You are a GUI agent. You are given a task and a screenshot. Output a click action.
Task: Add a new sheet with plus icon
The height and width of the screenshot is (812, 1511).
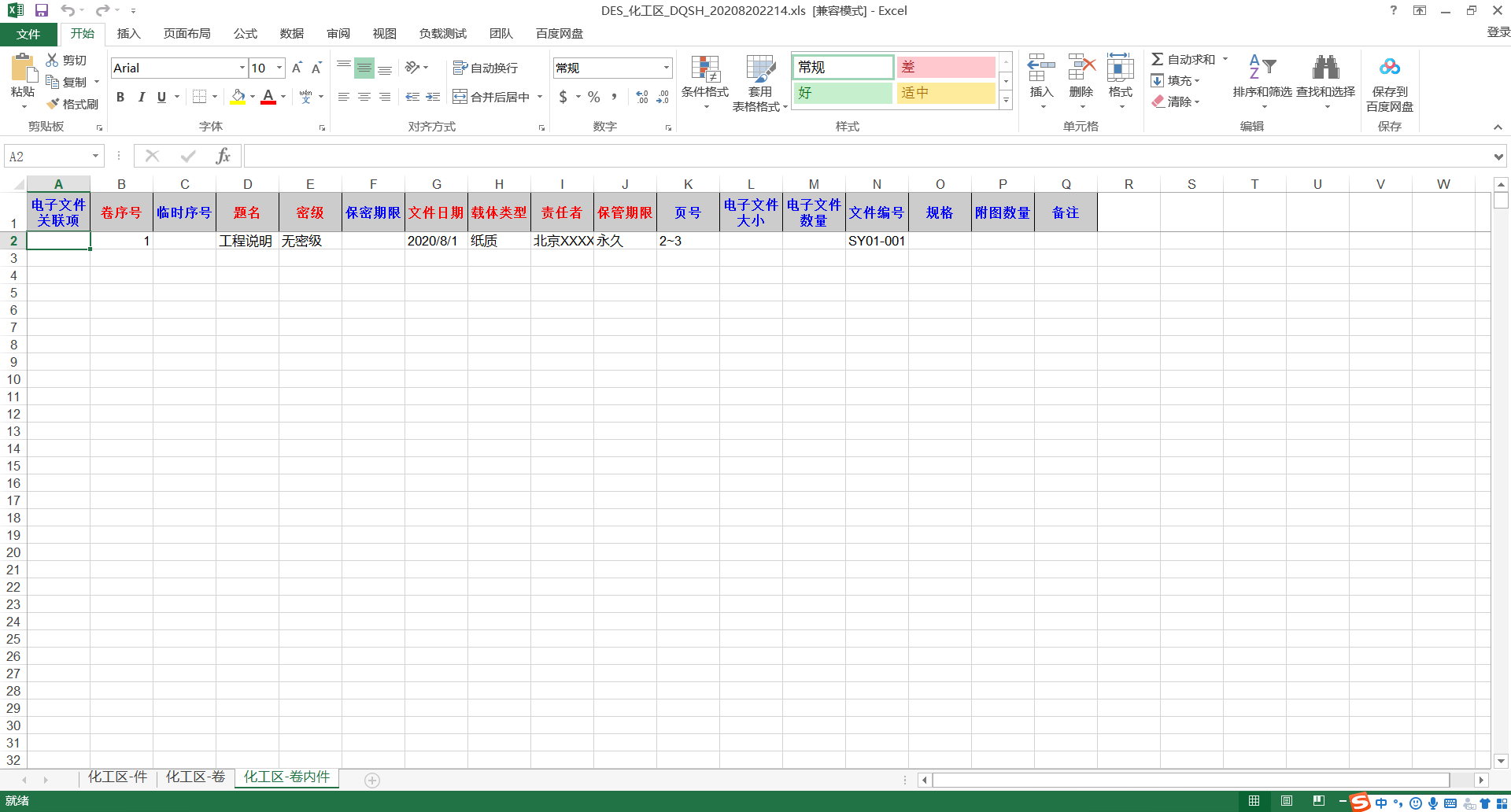click(372, 780)
